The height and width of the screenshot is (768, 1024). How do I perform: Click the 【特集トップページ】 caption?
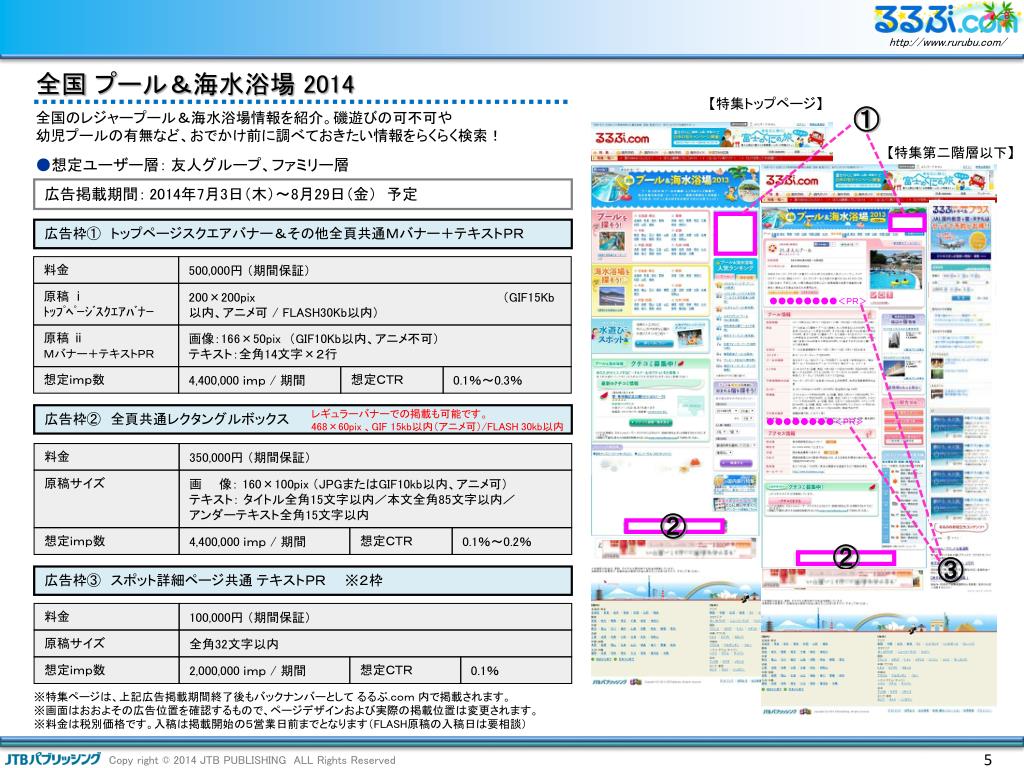[x=765, y=104]
